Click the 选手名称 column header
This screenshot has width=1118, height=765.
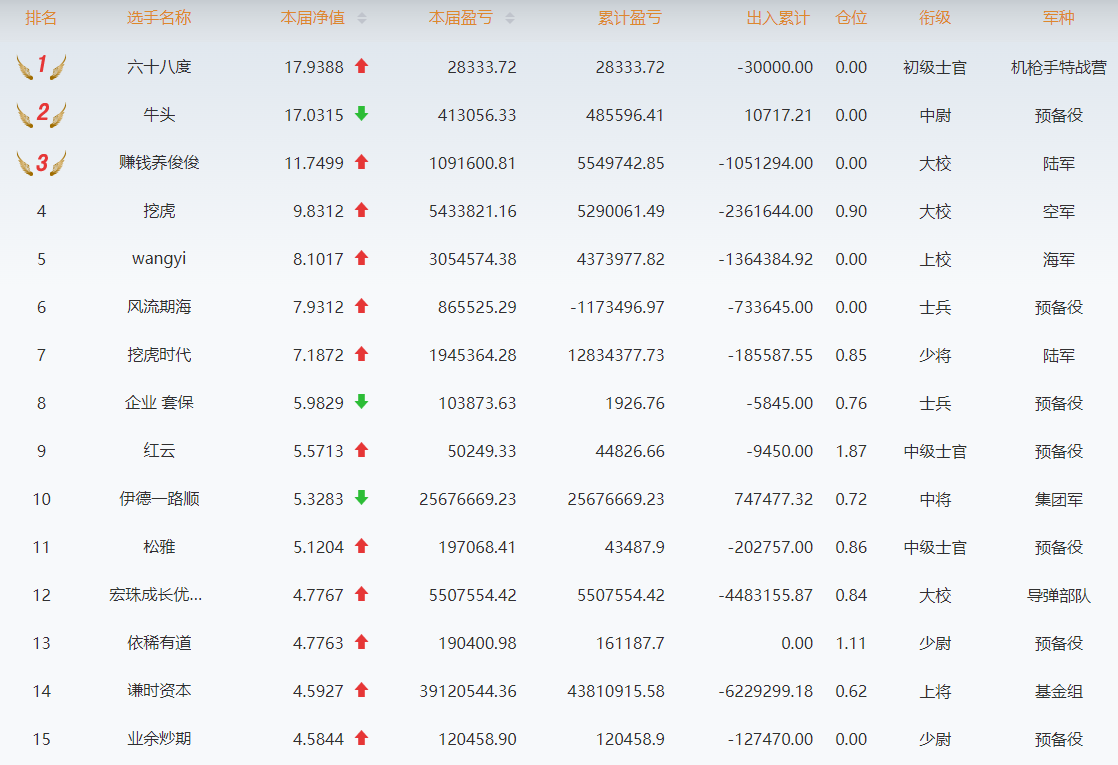[159, 18]
